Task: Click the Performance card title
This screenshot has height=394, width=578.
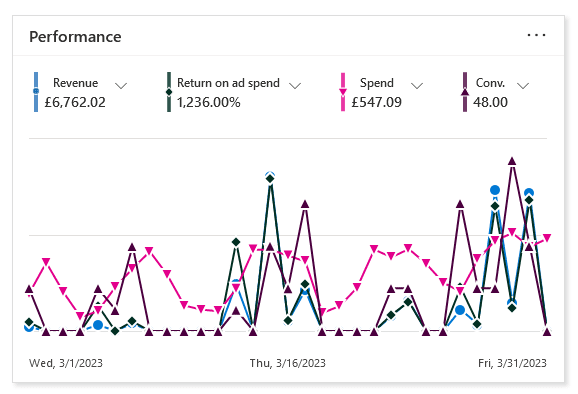Action: tap(75, 37)
